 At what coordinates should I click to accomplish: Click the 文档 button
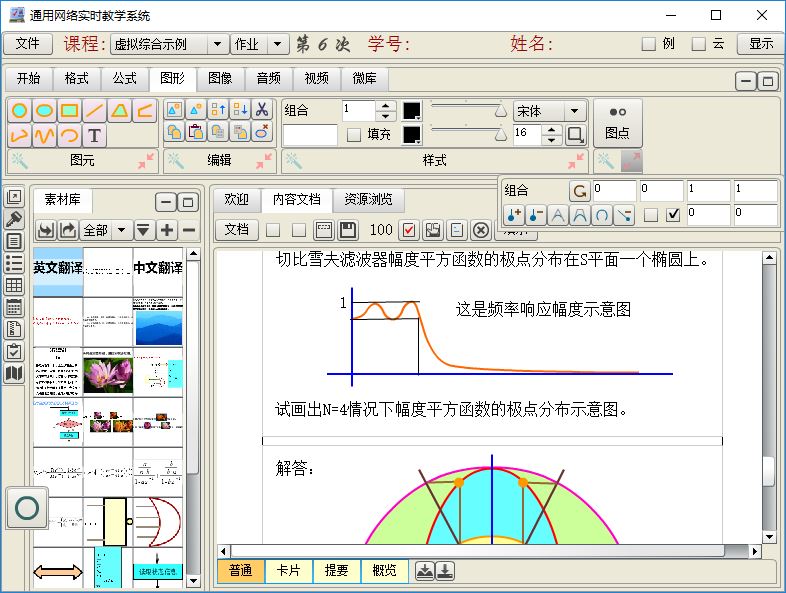click(236, 230)
